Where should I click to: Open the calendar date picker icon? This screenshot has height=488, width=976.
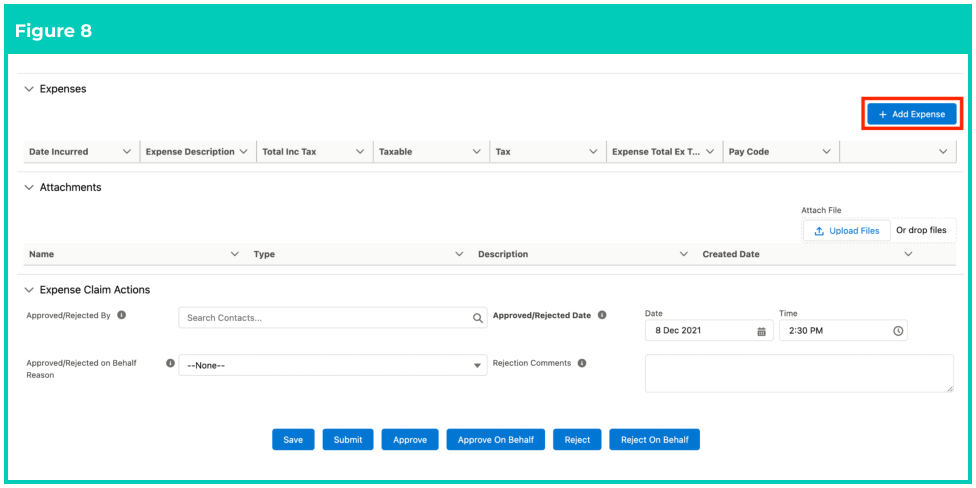(761, 331)
